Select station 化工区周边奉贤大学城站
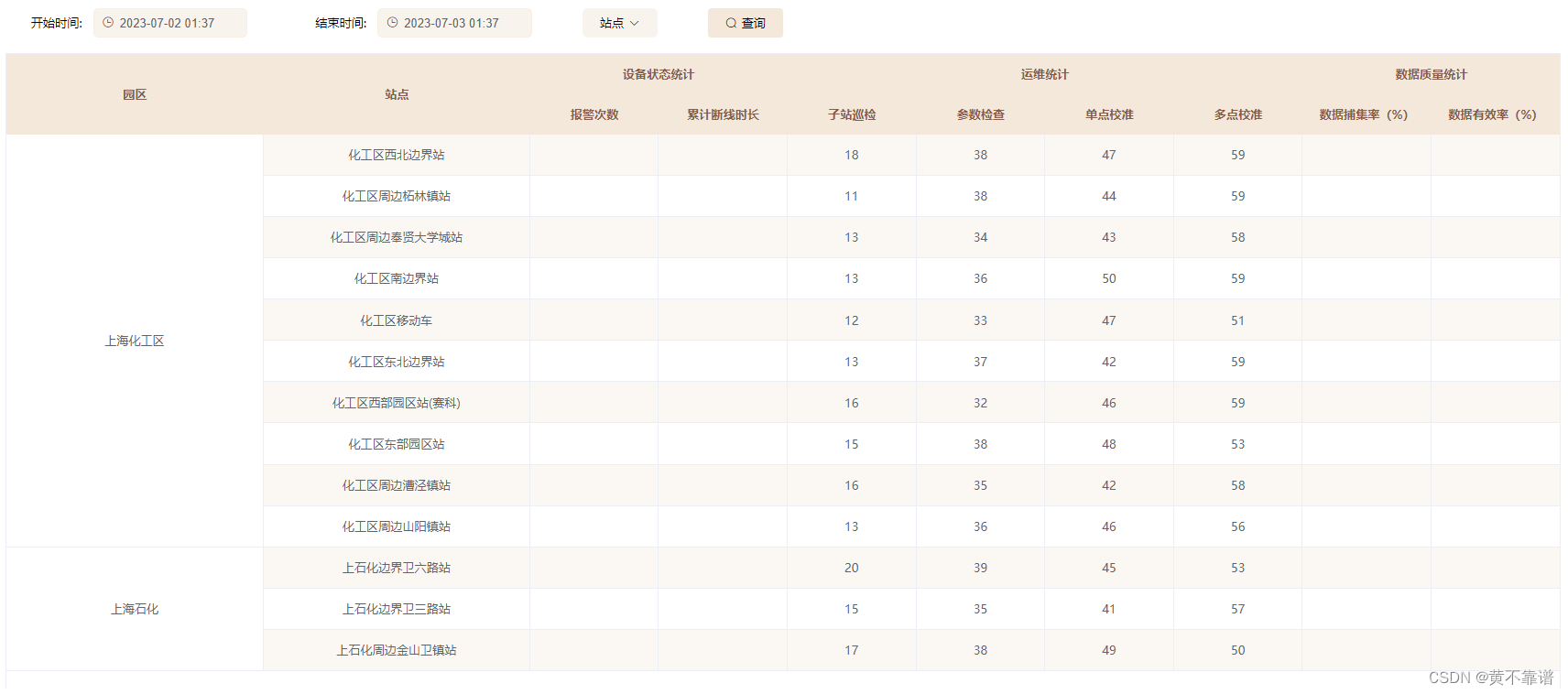Screen dimensions: 1568x694 397,237
